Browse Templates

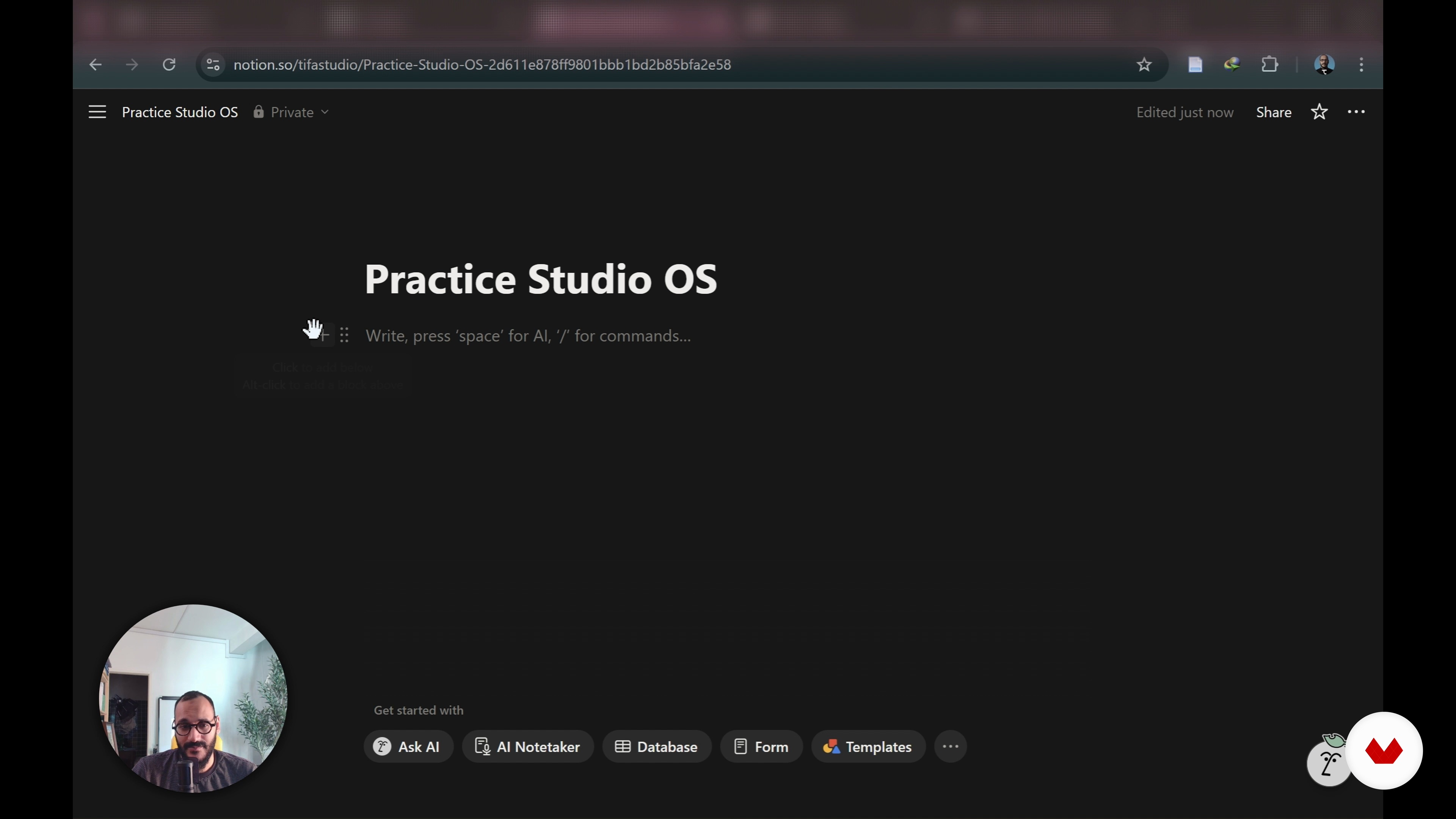[869, 747]
